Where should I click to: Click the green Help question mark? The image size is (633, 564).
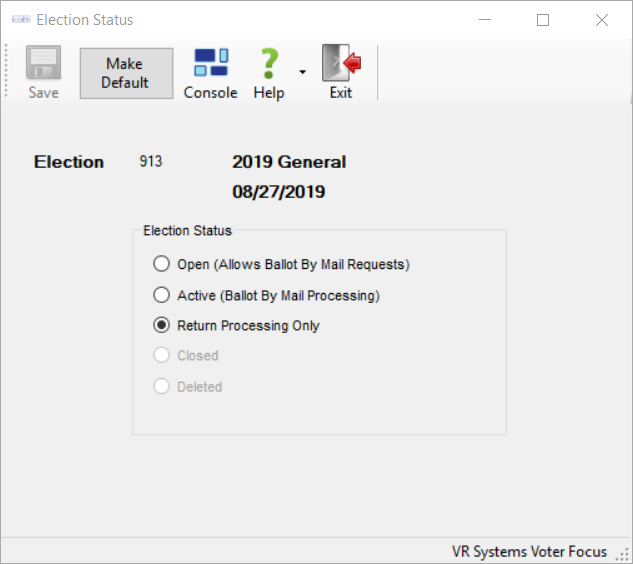coord(269,63)
